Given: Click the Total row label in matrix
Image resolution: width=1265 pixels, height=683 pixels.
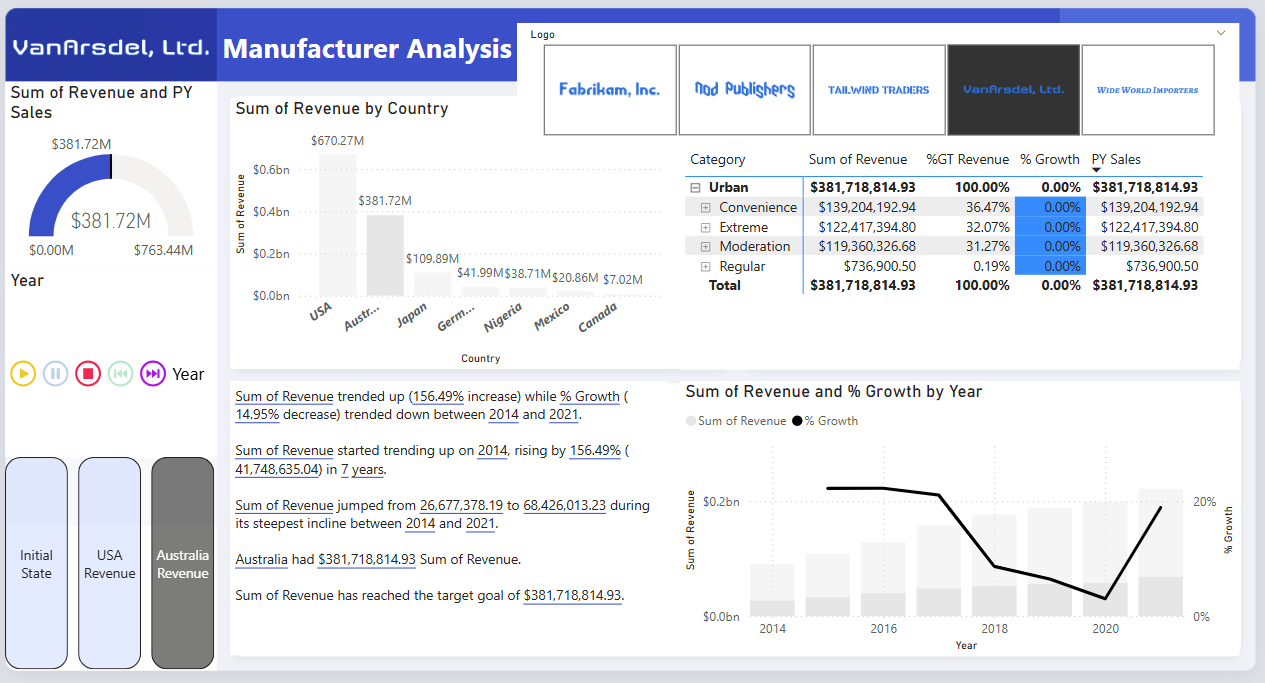Looking at the screenshot, I should (x=725, y=286).
